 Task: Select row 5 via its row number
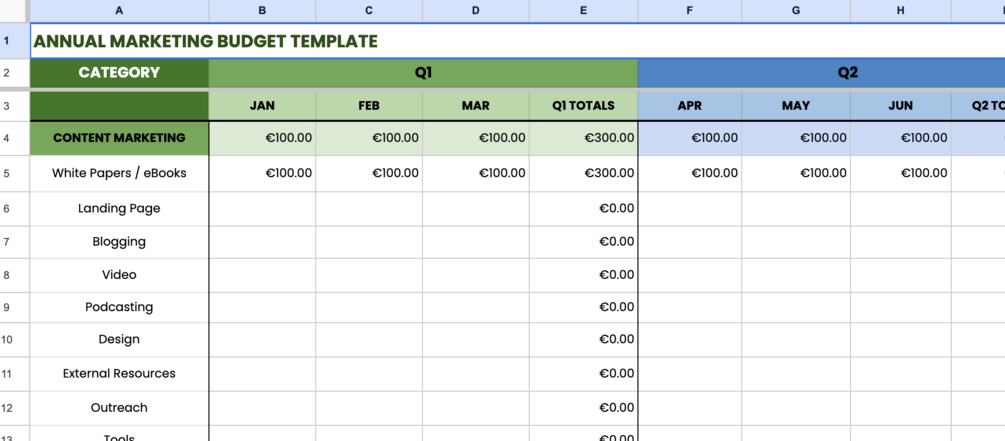7,173
